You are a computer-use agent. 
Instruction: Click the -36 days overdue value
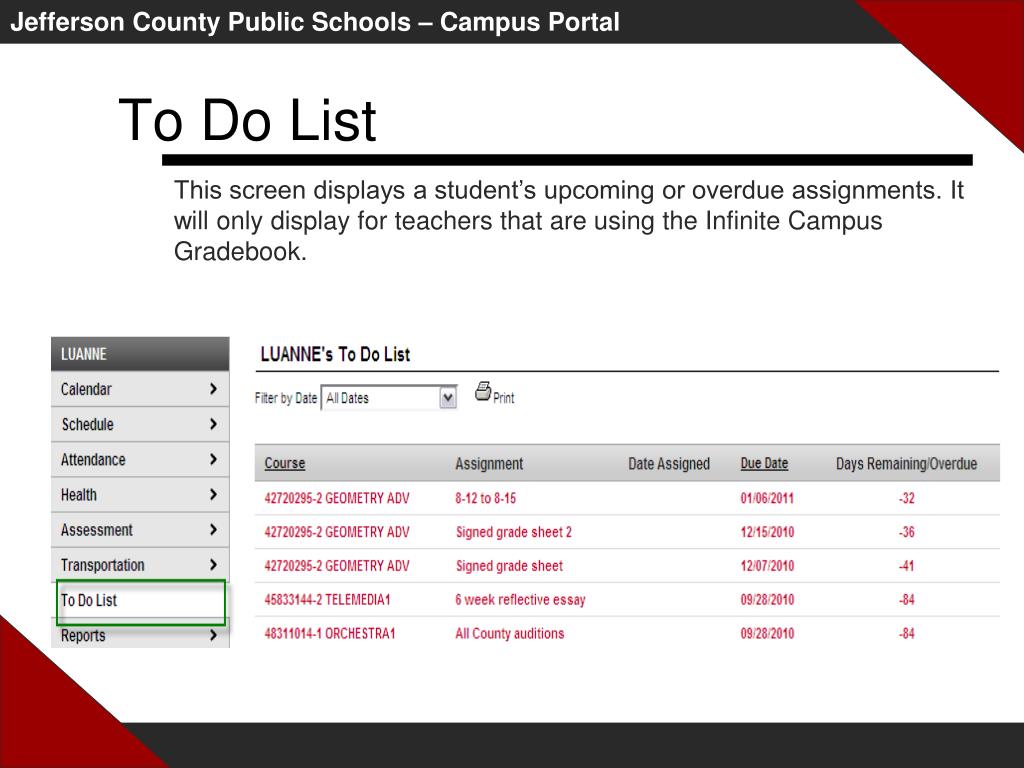tap(906, 532)
